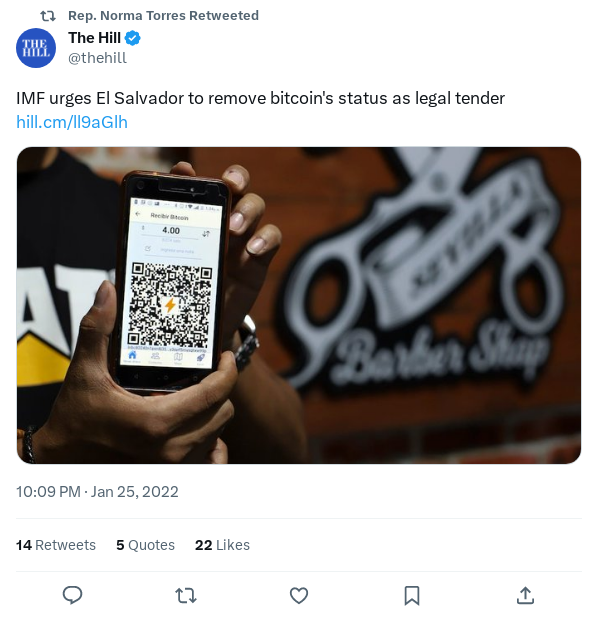The width and height of the screenshot is (598, 619).
Task: Like the tweet with the heart icon
Action: [299, 595]
